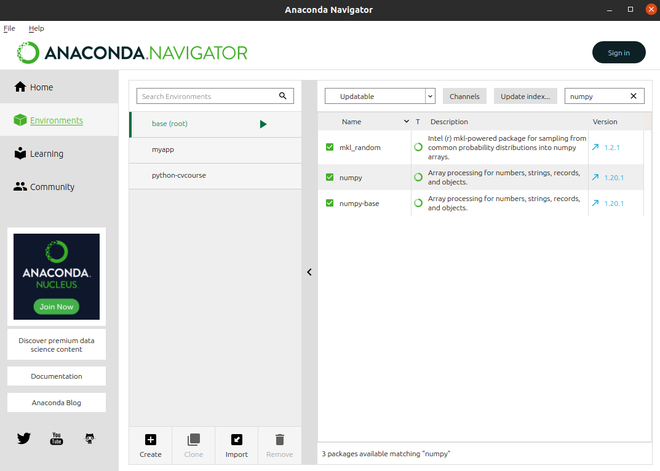
Task: Switch to the Community tab
Action: (59, 186)
